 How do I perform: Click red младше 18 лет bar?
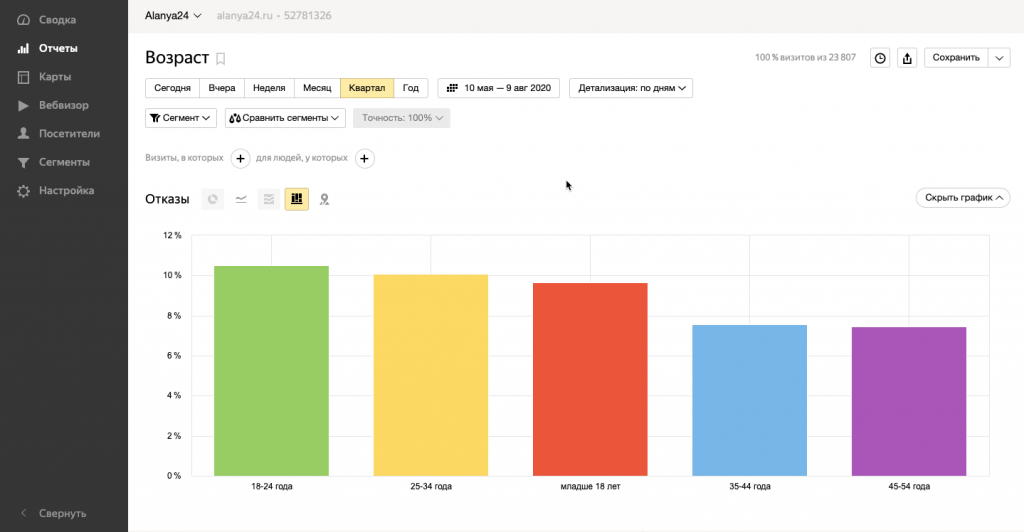(590, 379)
